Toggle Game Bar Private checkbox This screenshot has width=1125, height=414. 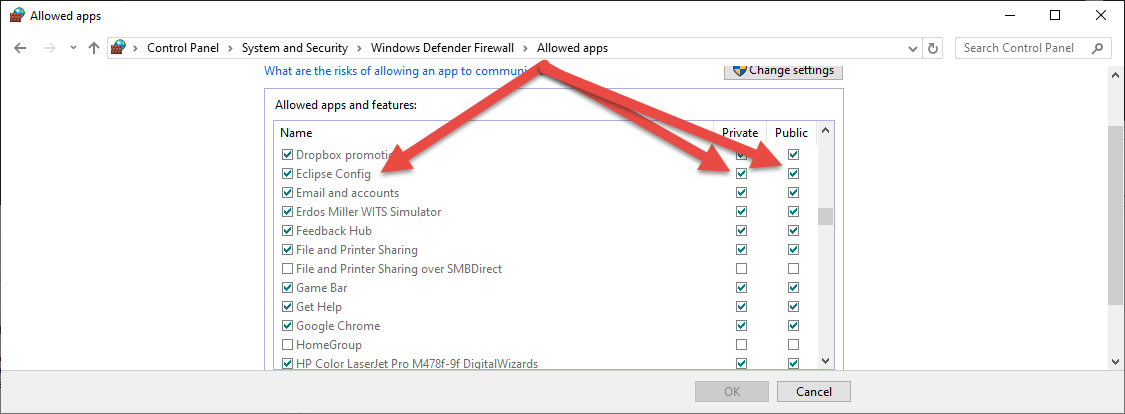(741, 288)
